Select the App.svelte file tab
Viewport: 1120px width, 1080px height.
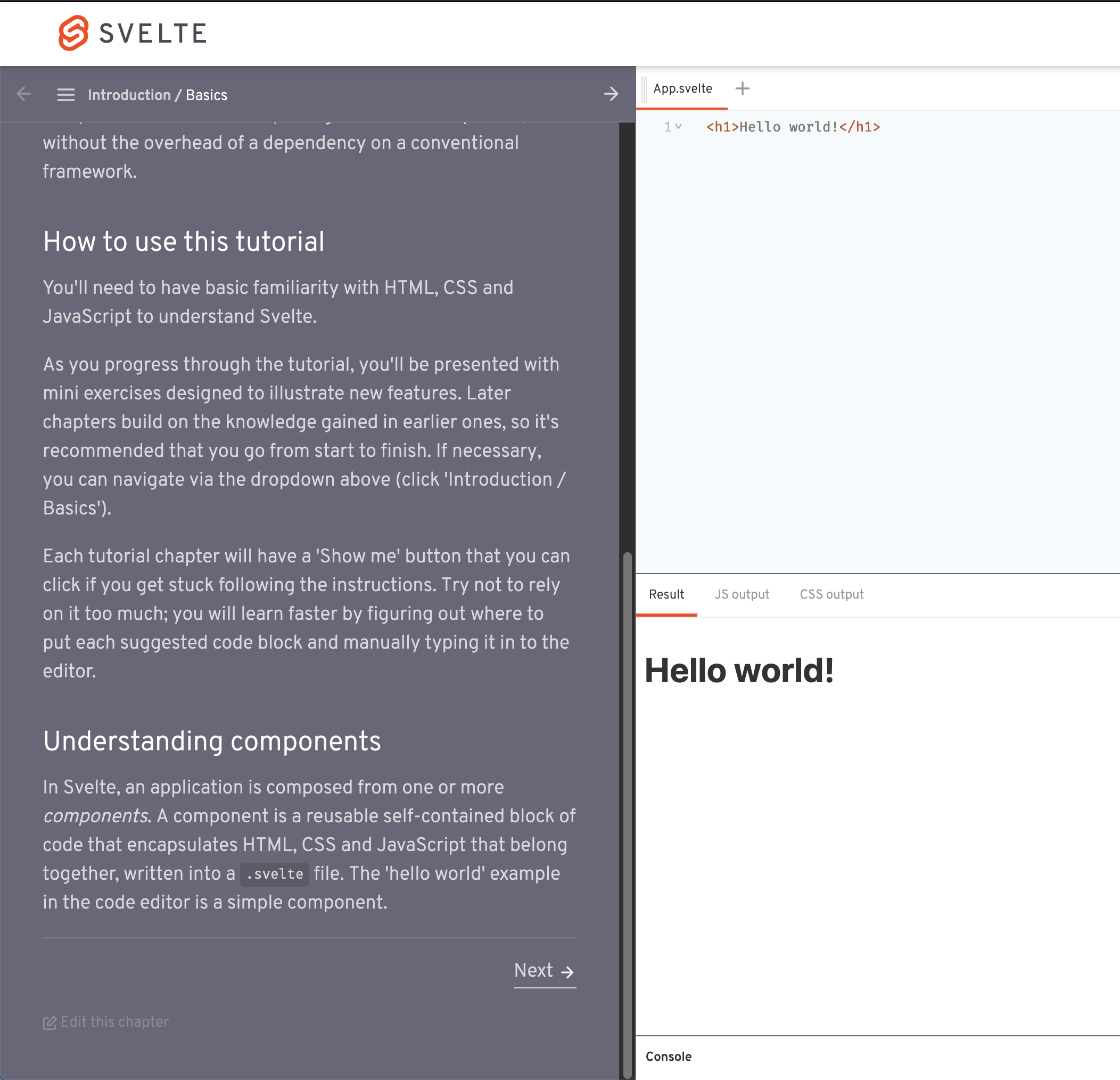click(682, 88)
